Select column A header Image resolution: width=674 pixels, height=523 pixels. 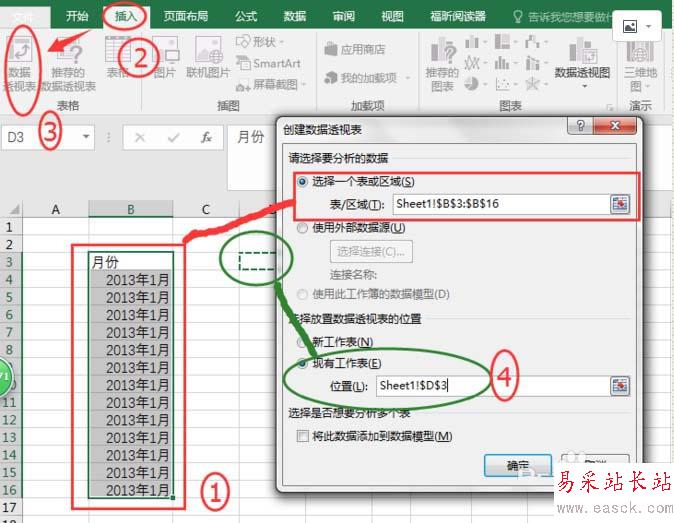point(55,209)
